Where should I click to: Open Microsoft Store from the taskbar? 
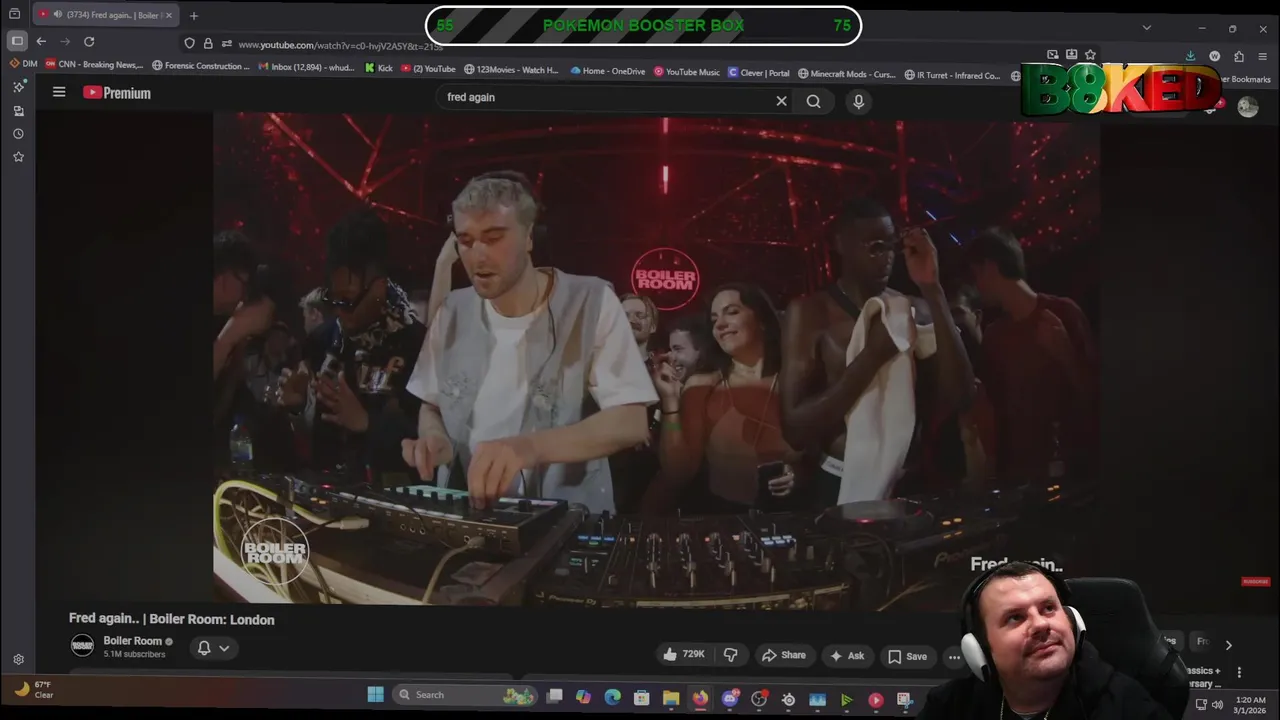pyautogui.click(x=642, y=698)
